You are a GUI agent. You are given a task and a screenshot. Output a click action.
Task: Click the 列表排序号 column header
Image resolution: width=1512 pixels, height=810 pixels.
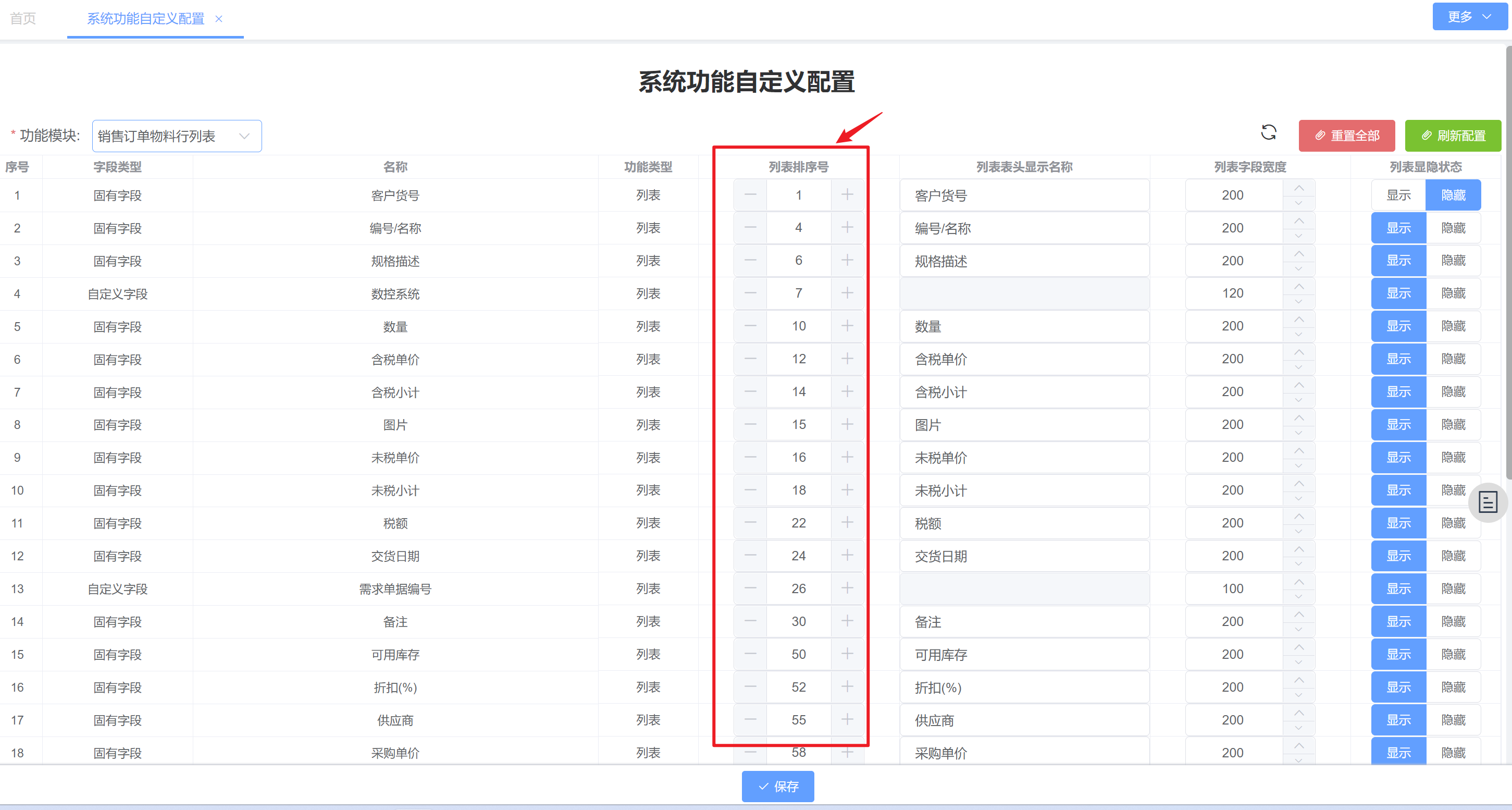pos(798,167)
